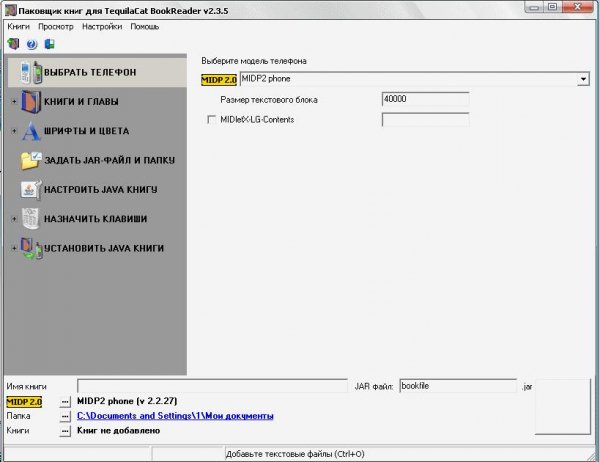The height and width of the screenshot is (462, 600).
Task: Click the 'Книг не добавлено' text
Action: [119, 431]
